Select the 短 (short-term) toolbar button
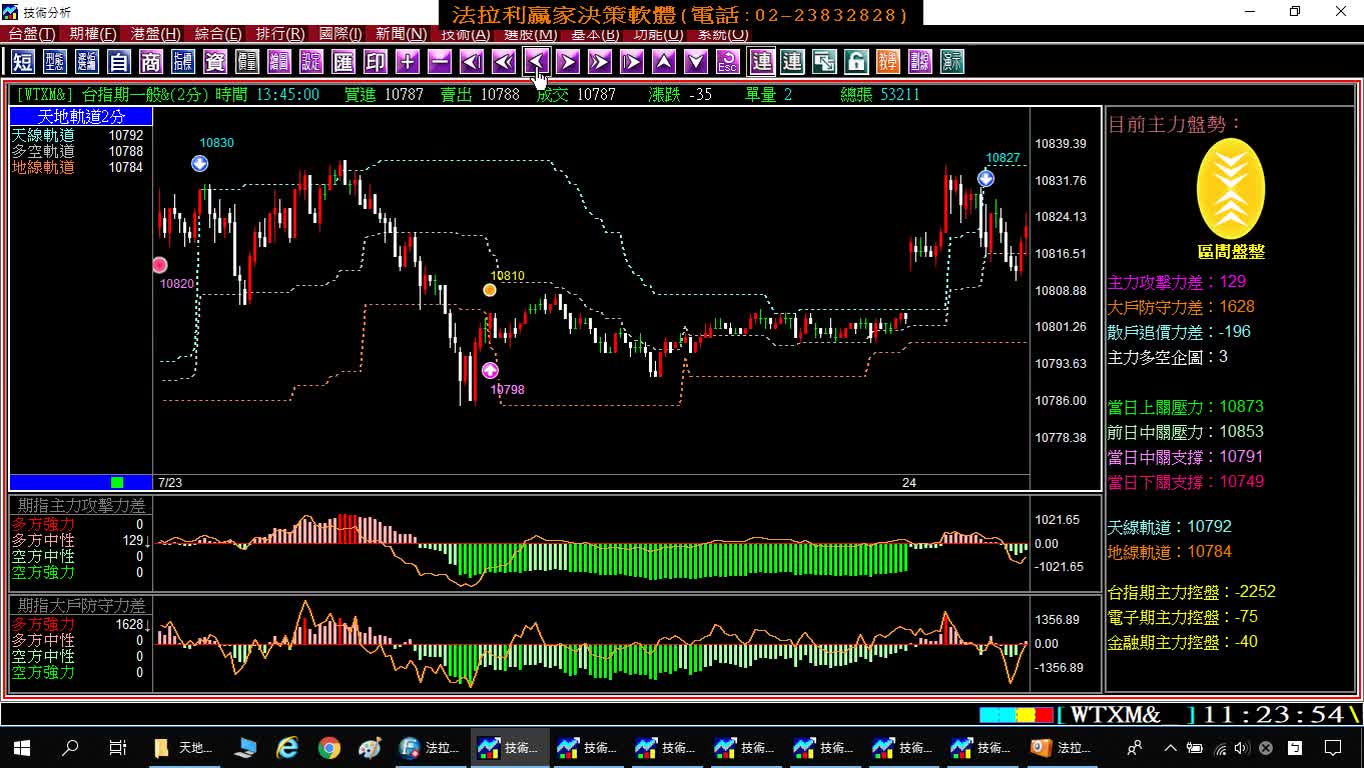1364x768 pixels. coord(23,62)
